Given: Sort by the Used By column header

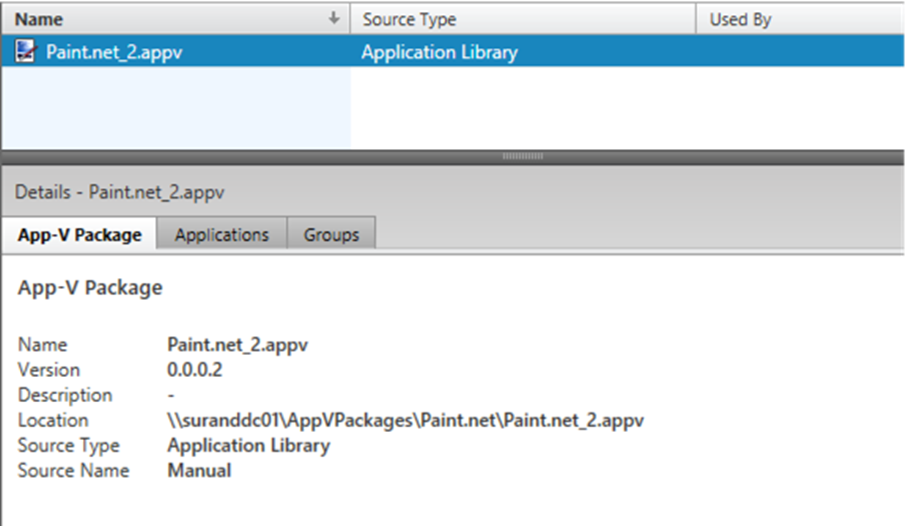Looking at the screenshot, I should tap(800, 19).
